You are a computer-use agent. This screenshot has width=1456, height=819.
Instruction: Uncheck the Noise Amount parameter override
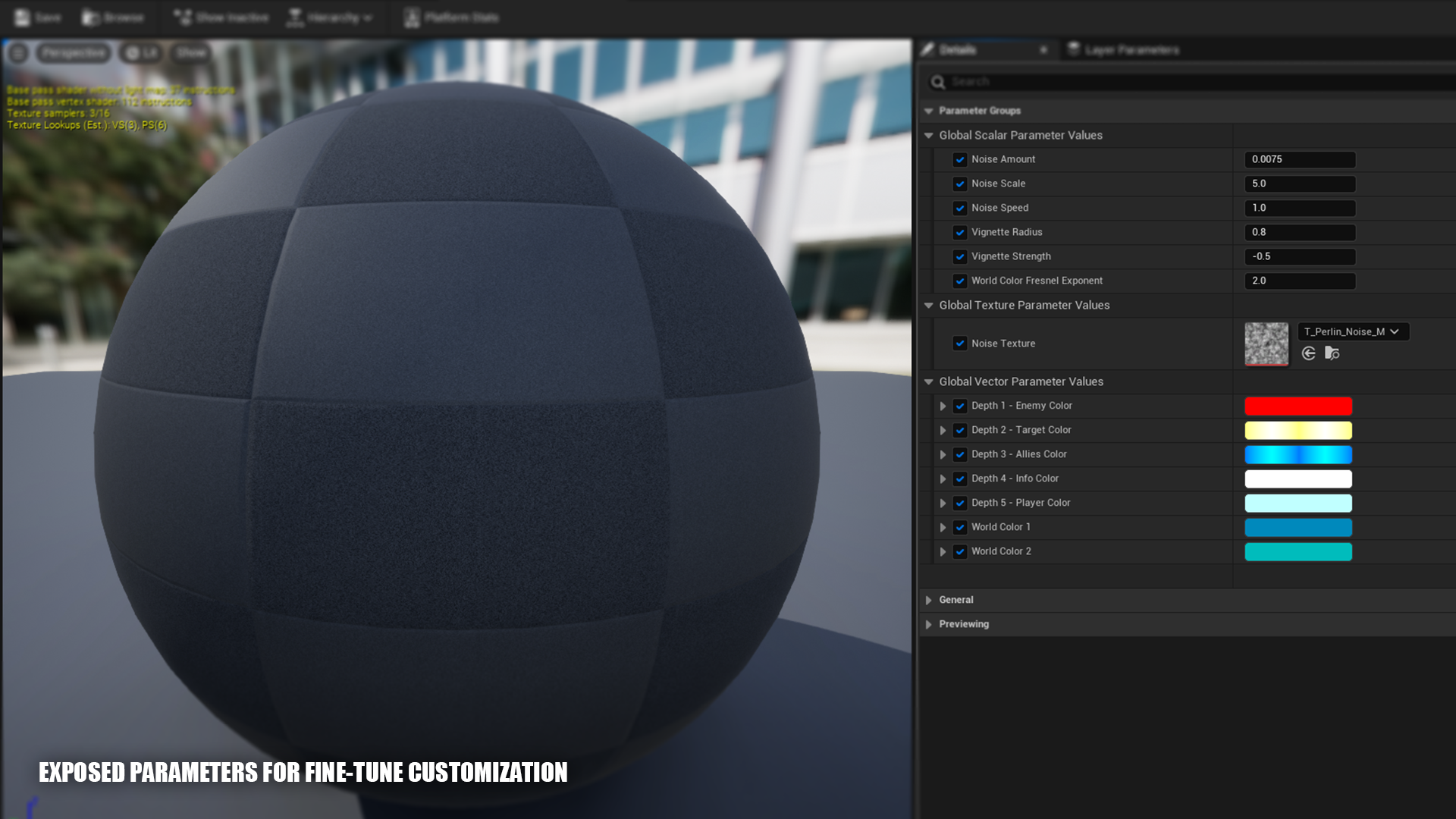(959, 159)
